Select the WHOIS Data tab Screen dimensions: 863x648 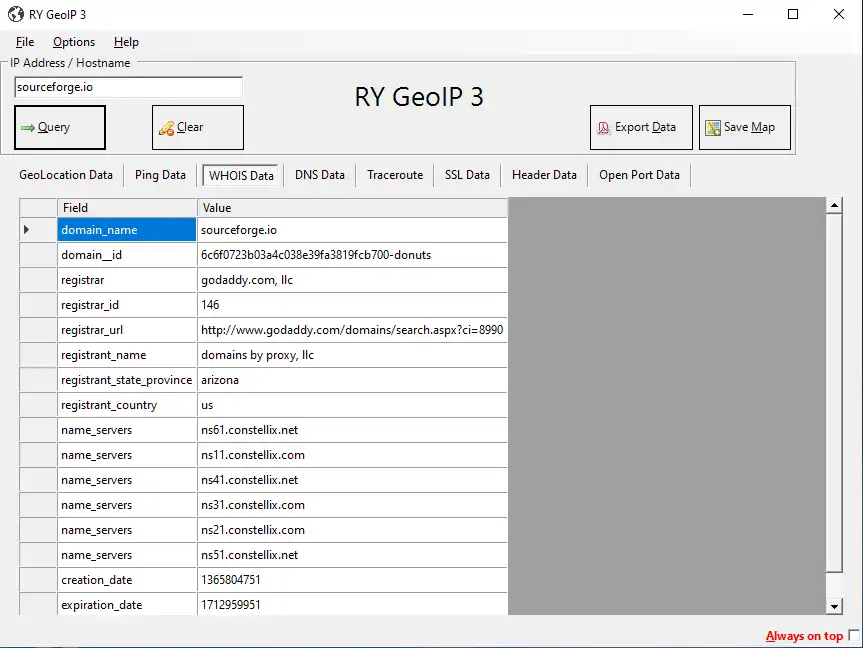[x=241, y=176]
